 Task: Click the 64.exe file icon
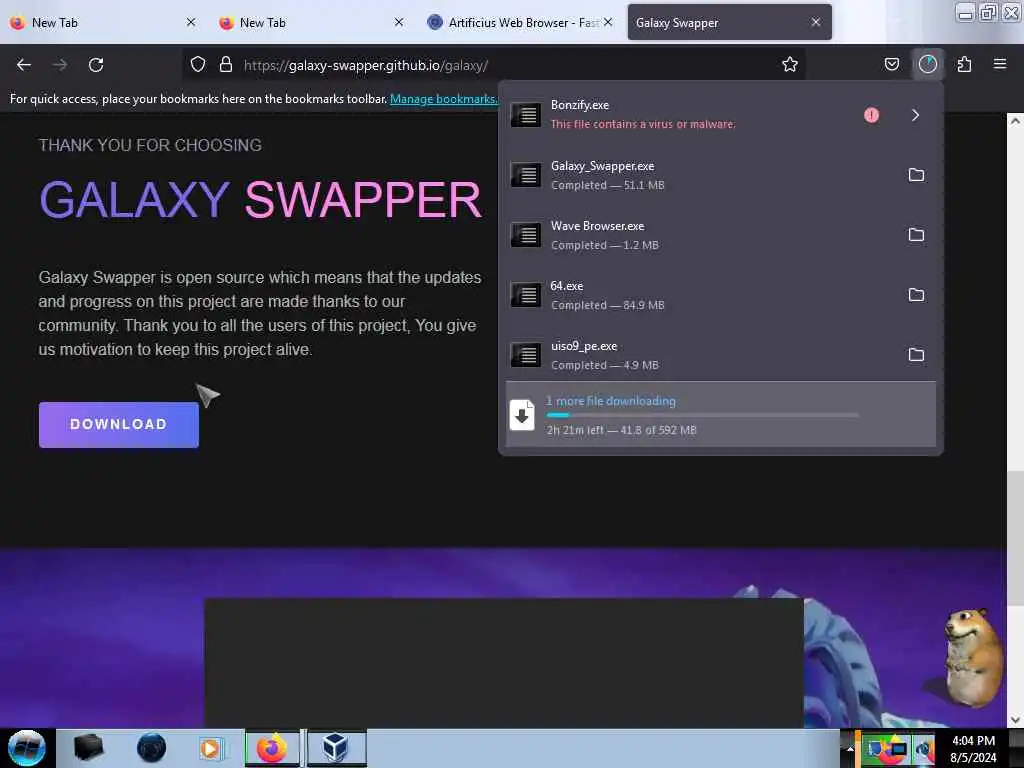click(526, 295)
